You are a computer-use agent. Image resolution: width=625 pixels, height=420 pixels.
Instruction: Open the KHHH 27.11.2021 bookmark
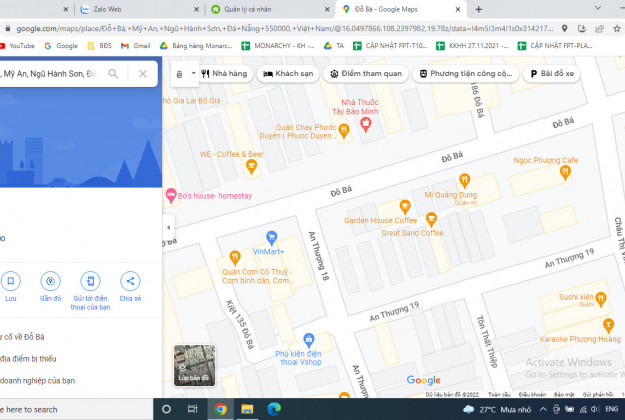(472, 46)
